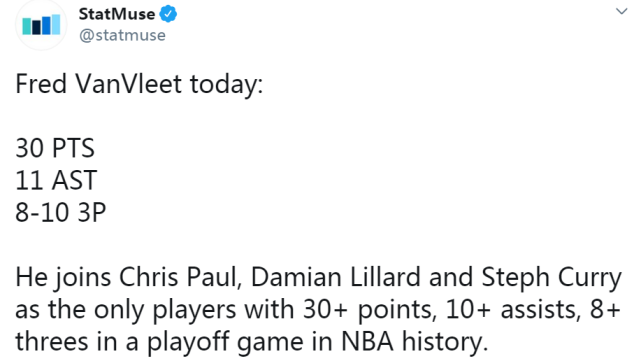Open the StatMuse bar-chart profile avatar
Image resolution: width=641 pixels, height=361 pixels.
click(41, 25)
